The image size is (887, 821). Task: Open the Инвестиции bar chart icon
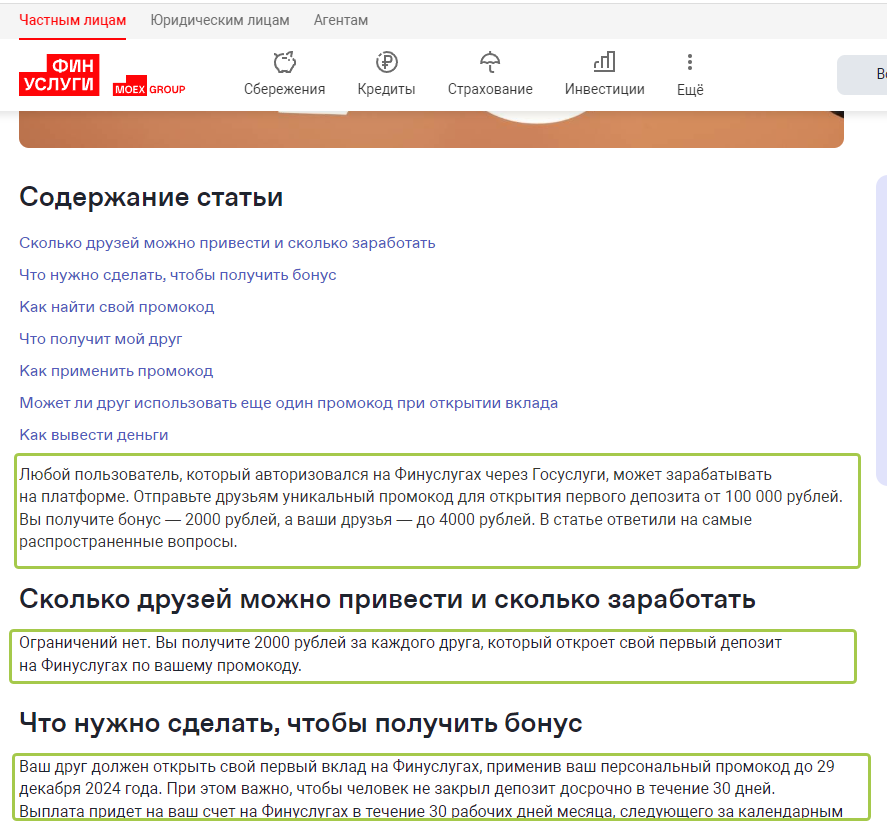coord(604,63)
